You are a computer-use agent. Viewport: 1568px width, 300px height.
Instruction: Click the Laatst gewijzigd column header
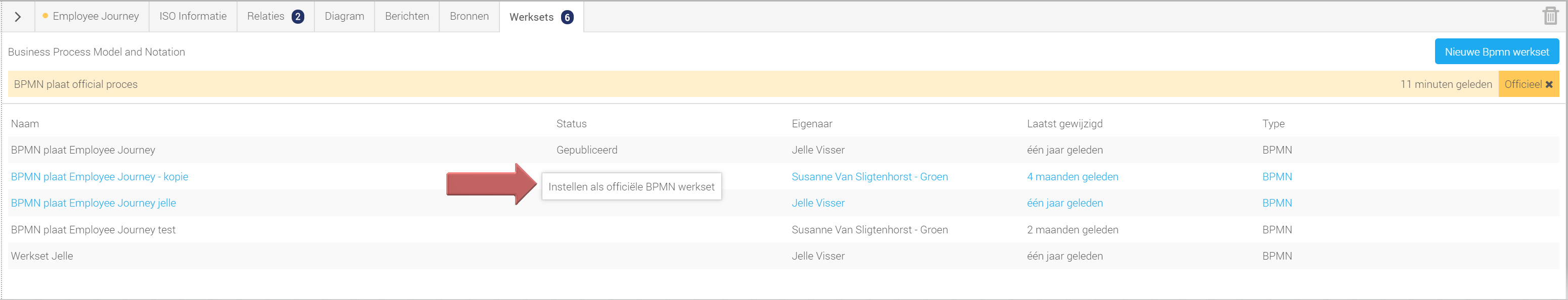point(1064,124)
